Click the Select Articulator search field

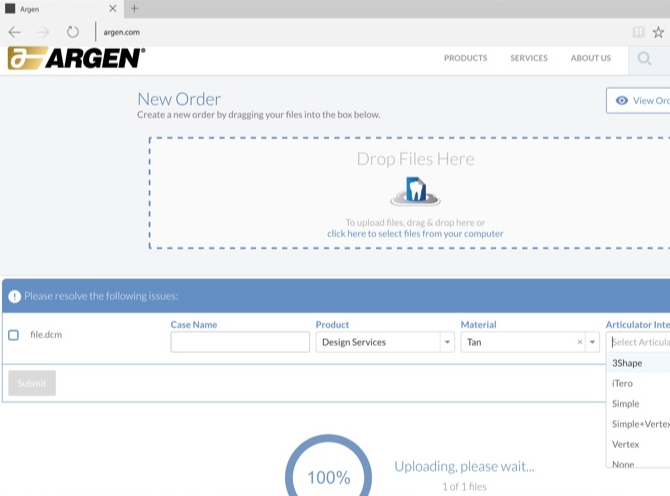(x=638, y=342)
